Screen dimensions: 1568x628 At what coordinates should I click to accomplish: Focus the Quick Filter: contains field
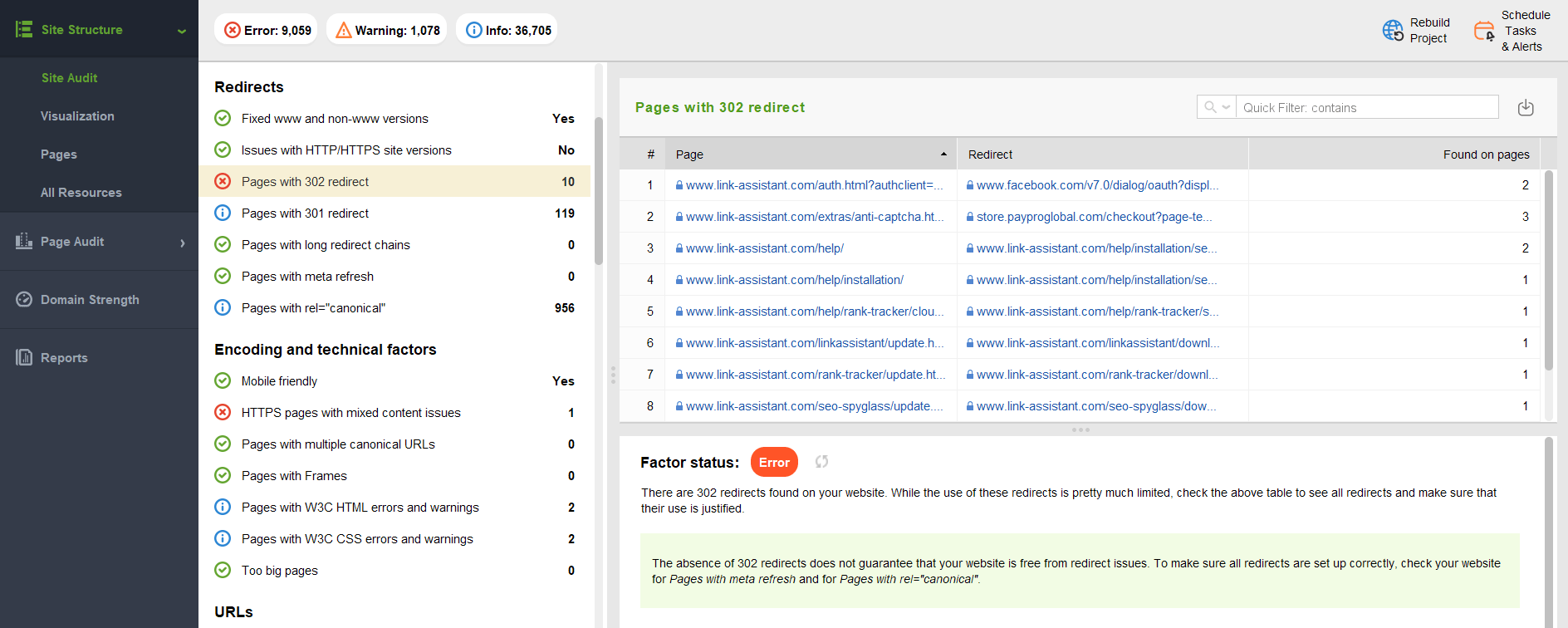[x=1367, y=107]
